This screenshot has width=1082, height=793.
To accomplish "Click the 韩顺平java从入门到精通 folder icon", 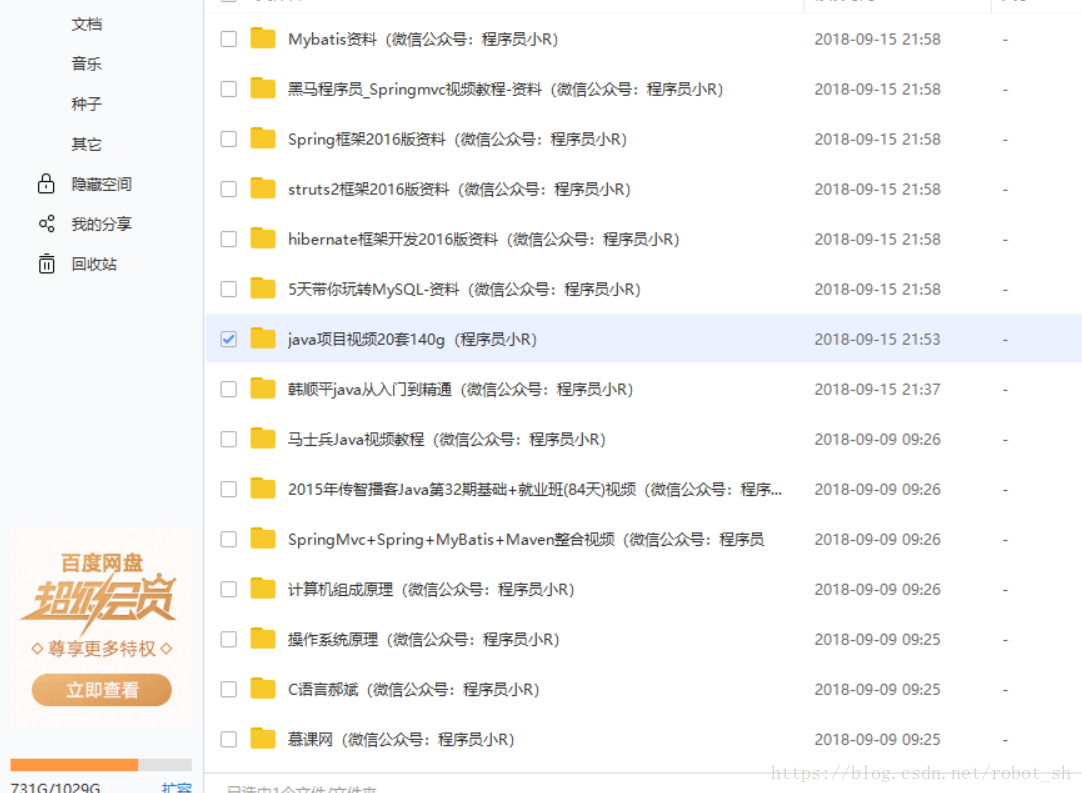I will (x=262, y=389).
